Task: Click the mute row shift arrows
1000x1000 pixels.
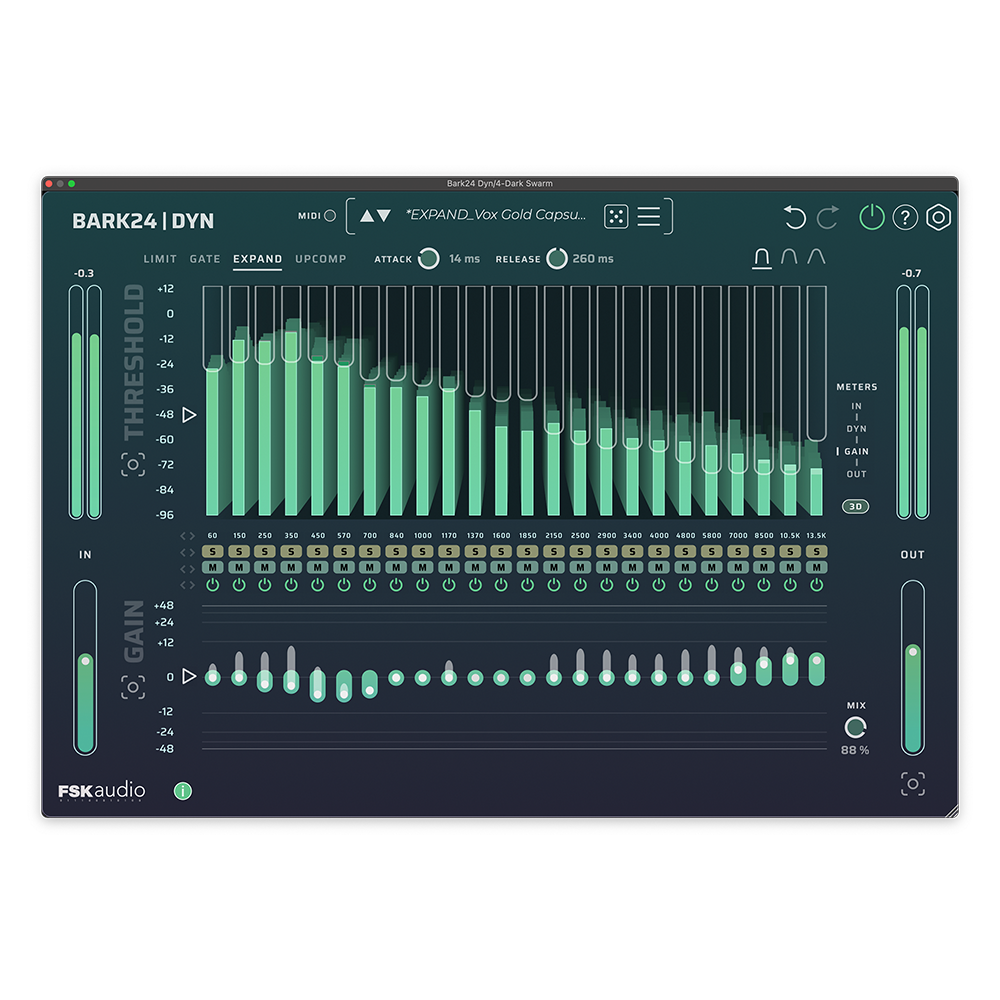Action: click(188, 568)
